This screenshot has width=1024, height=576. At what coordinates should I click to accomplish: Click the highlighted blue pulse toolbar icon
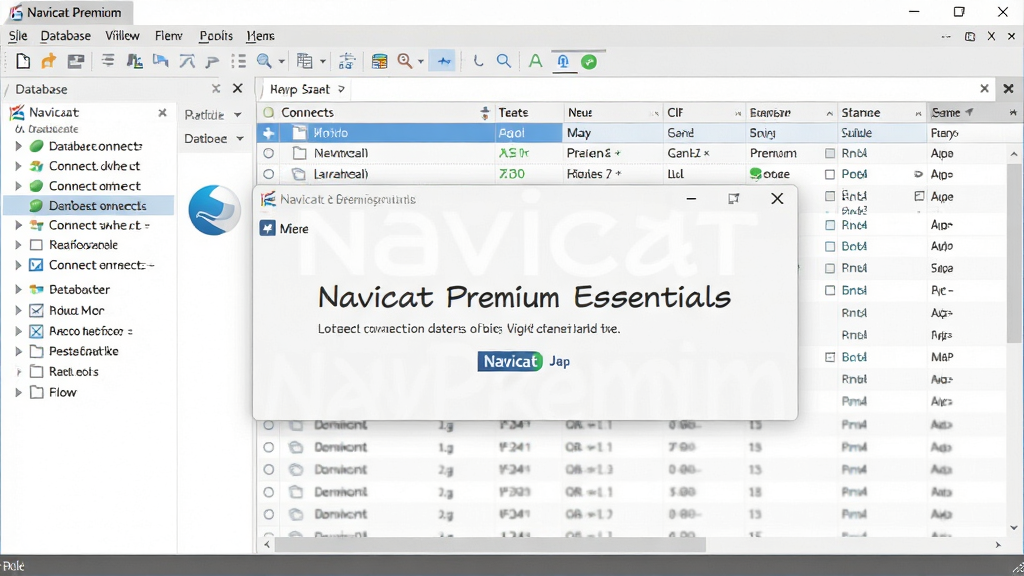tap(444, 61)
